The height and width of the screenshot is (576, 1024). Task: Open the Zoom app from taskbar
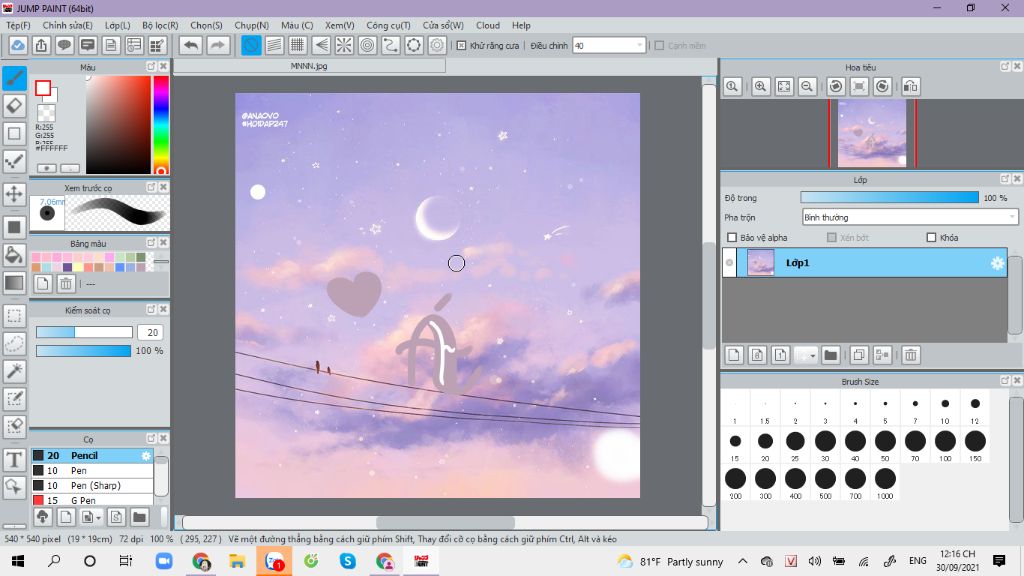pyautogui.click(x=164, y=561)
